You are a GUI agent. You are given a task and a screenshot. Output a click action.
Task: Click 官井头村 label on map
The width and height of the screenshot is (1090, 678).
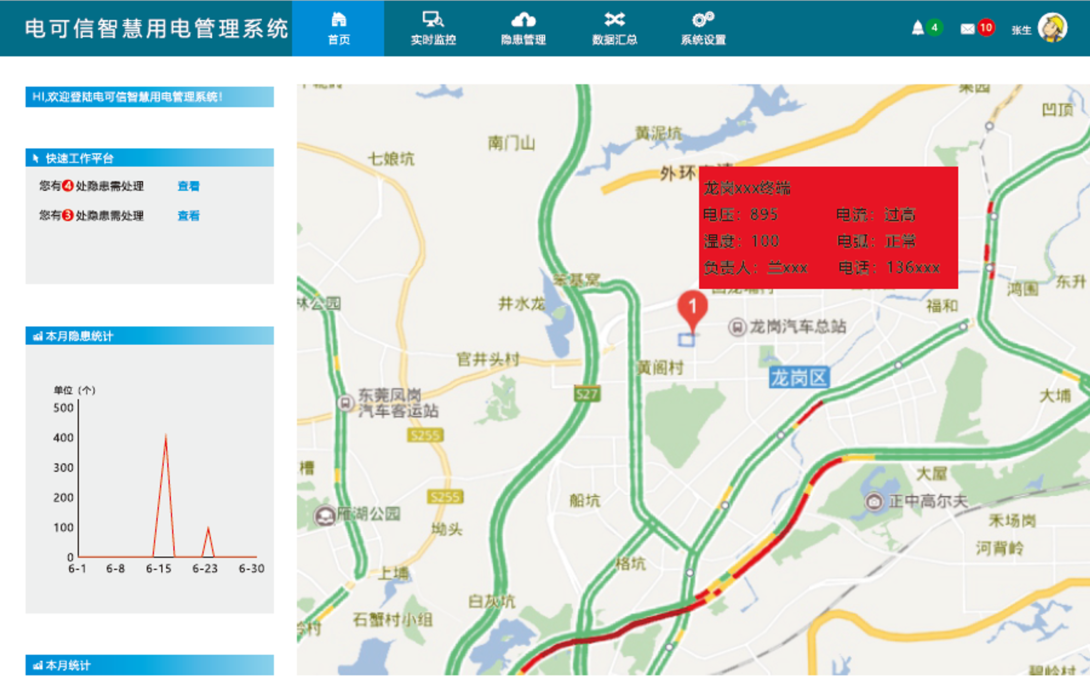click(488, 359)
